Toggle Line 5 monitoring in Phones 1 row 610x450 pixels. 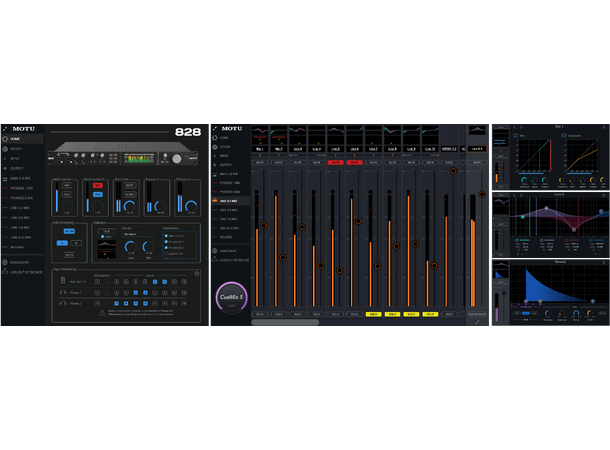[x=135, y=292]
